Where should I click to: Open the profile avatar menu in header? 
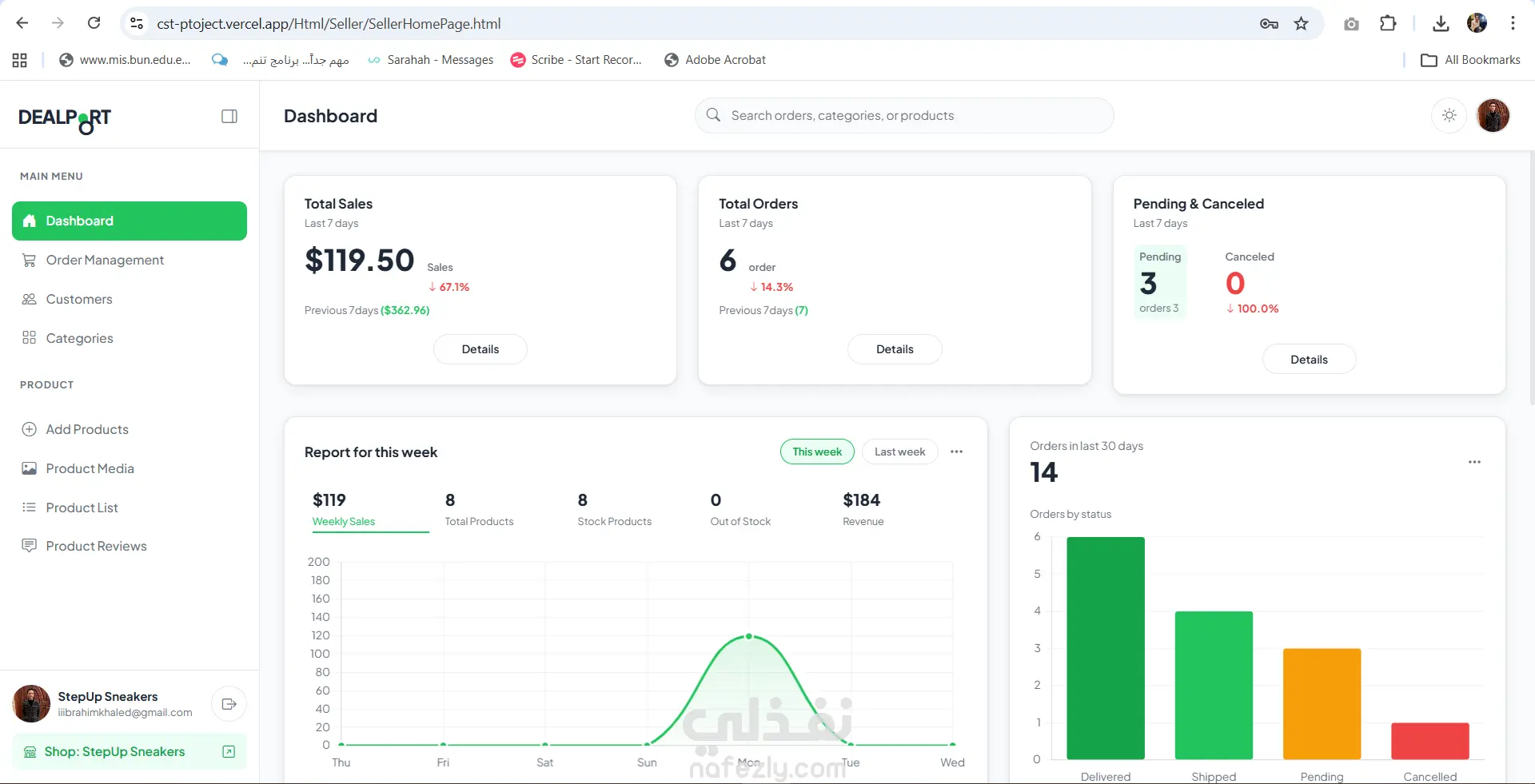(x=1493, y=116)
